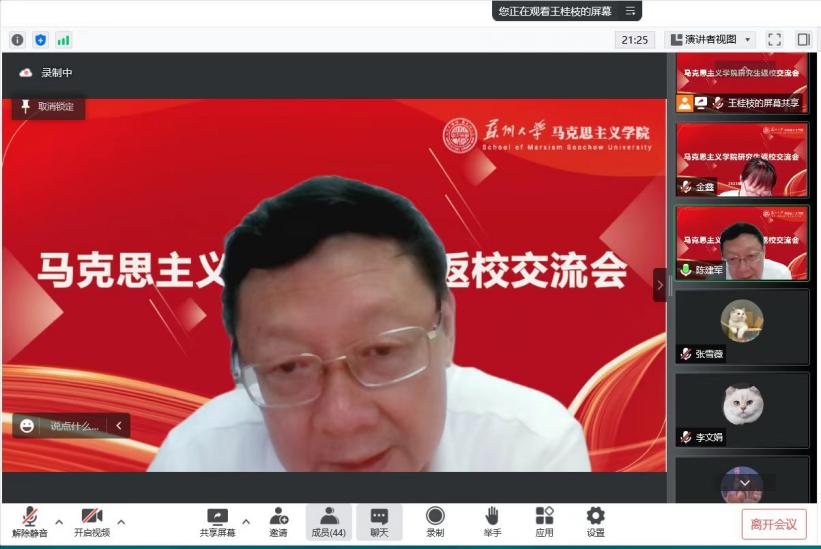The image size is (821, 549).
Task: Click muted mic icon beside 李文娟
Action: pyautogui.click(x=686, y=437)
